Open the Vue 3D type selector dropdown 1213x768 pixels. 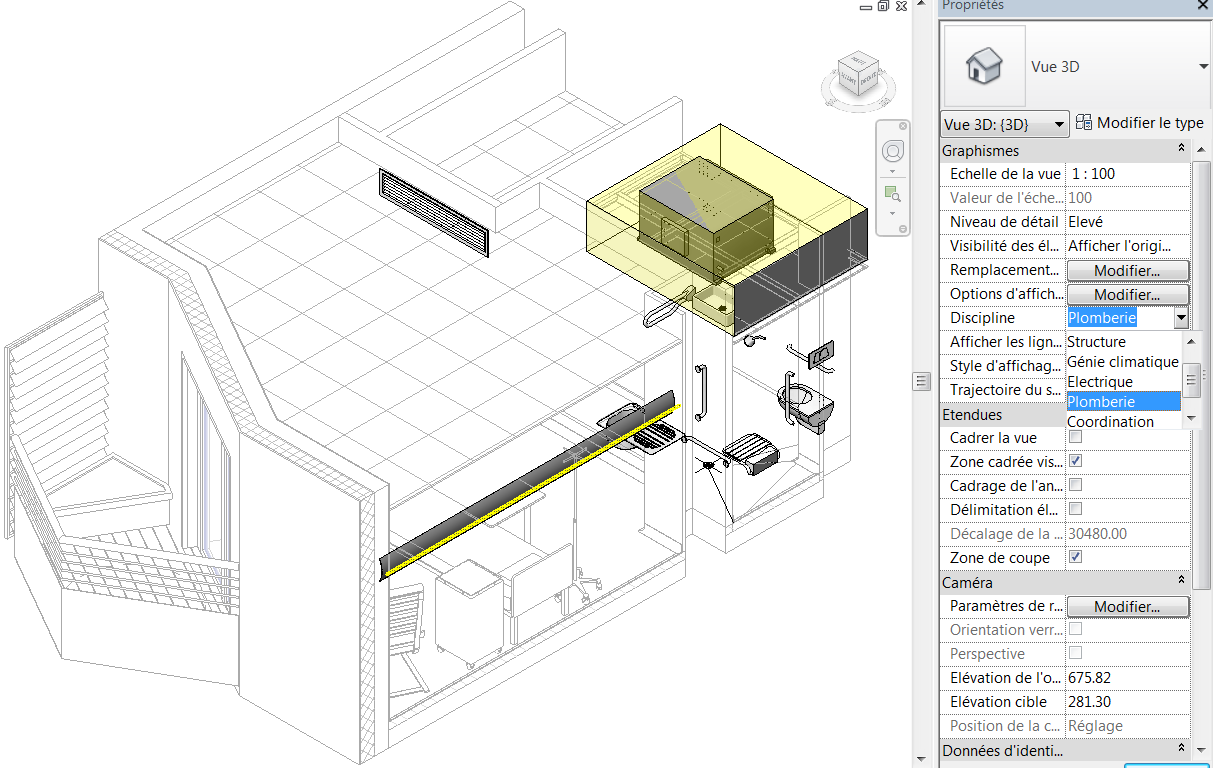coord(1203,67)
